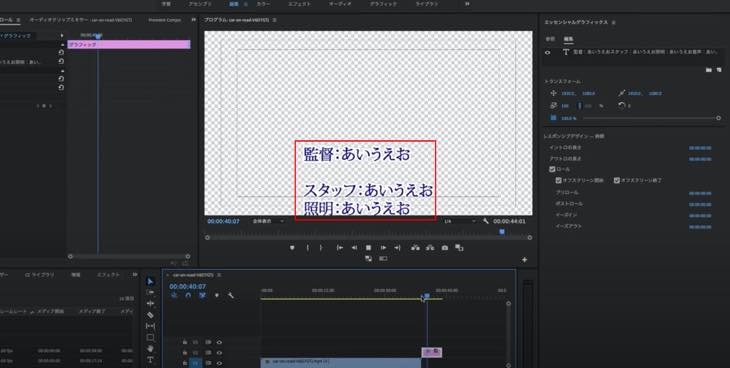Create a new layer in Essential Graphics
730x368 pixels.
719,70
